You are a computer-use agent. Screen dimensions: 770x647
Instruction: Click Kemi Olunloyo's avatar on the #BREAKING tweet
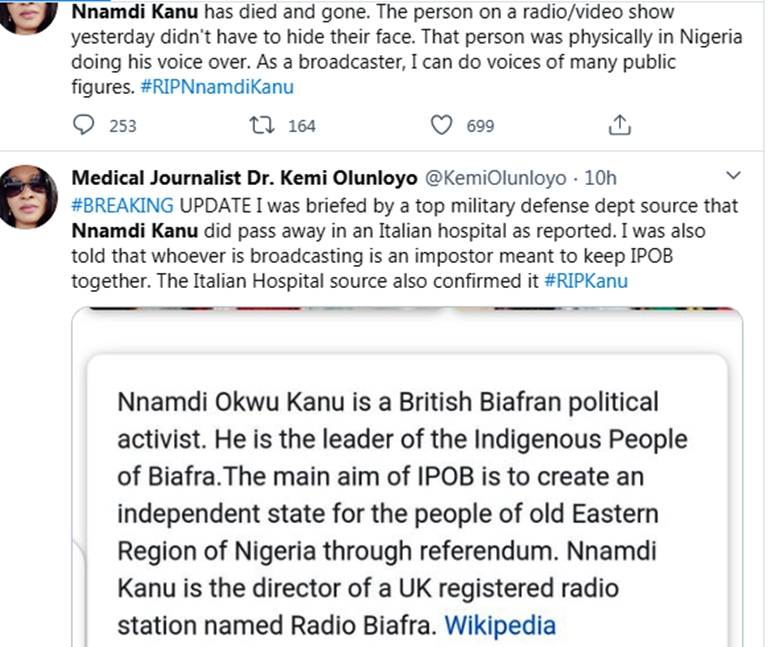click(x=27, y=194)
